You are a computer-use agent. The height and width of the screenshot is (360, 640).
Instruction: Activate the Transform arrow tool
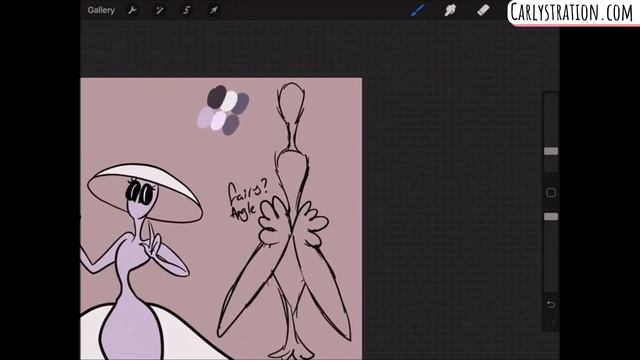tap(214, 10)
